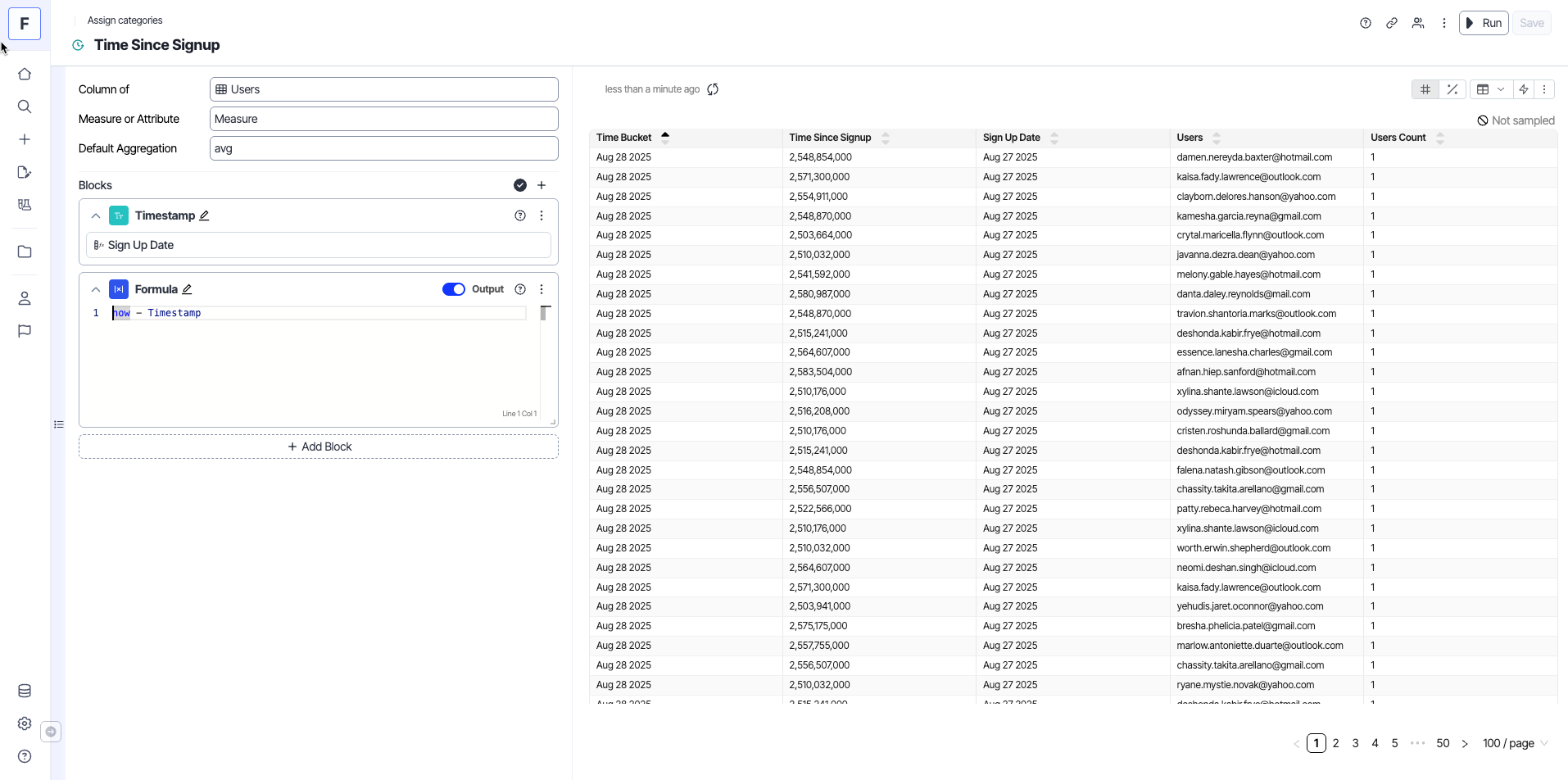Click the Run button
Image resolution: width=1568 pixels, height=780 pixels.
coord(1483,23)
